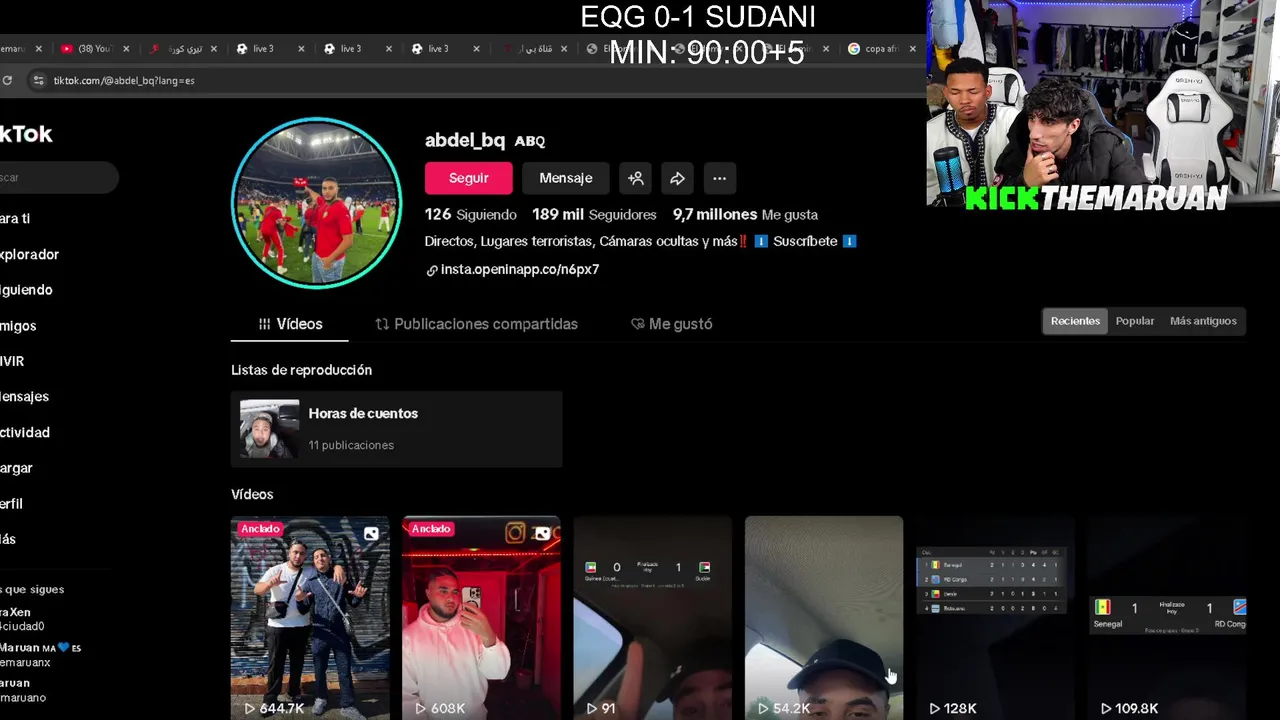Viewport: 1280px width, 720px height.
Task: Follow abdel_bq with the Seguir button
Action: (468, 178)
